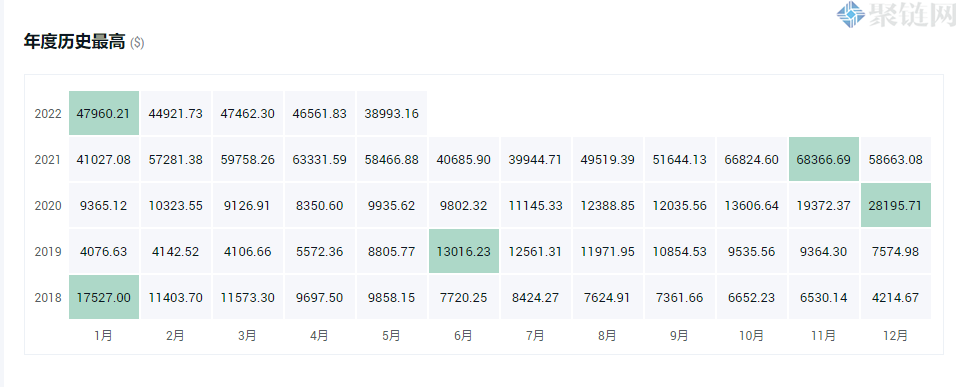Click the value 9802.32

(x=463, y=205)
